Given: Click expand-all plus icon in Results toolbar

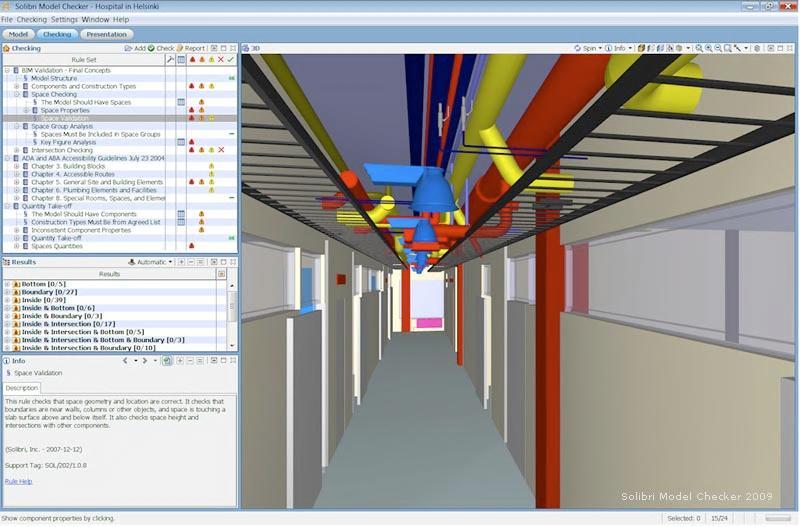Looking at the screenshot, I should (181, 262).
